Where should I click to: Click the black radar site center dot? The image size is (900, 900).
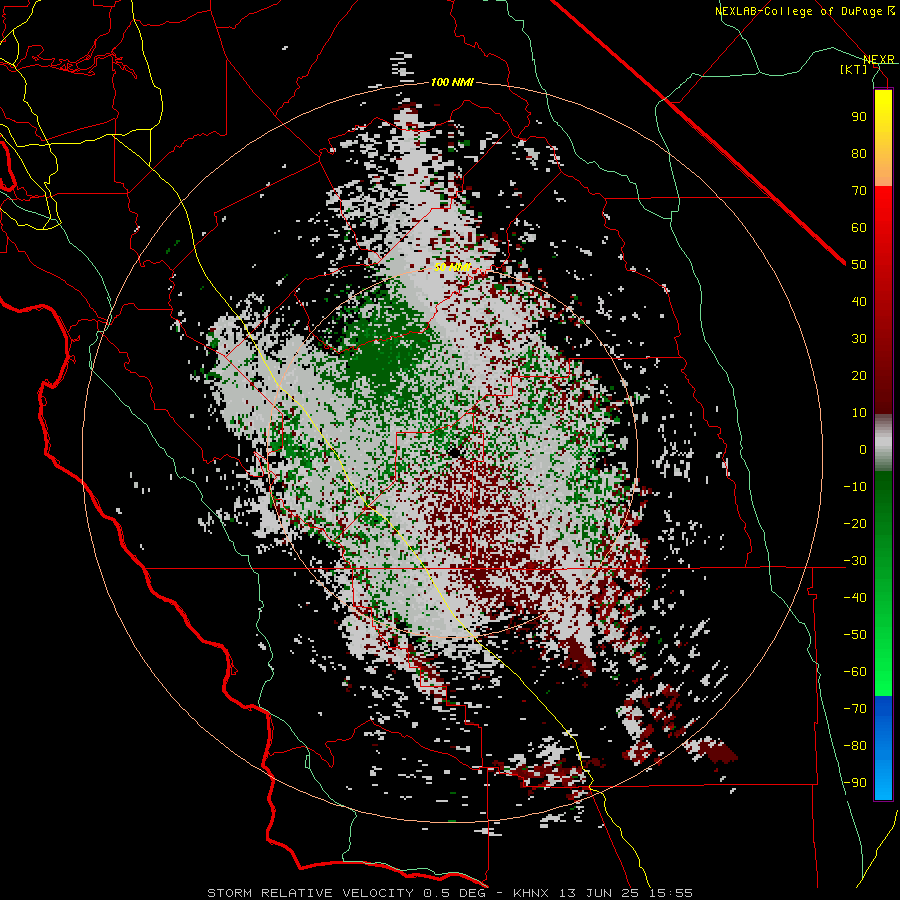pos(454,453)
